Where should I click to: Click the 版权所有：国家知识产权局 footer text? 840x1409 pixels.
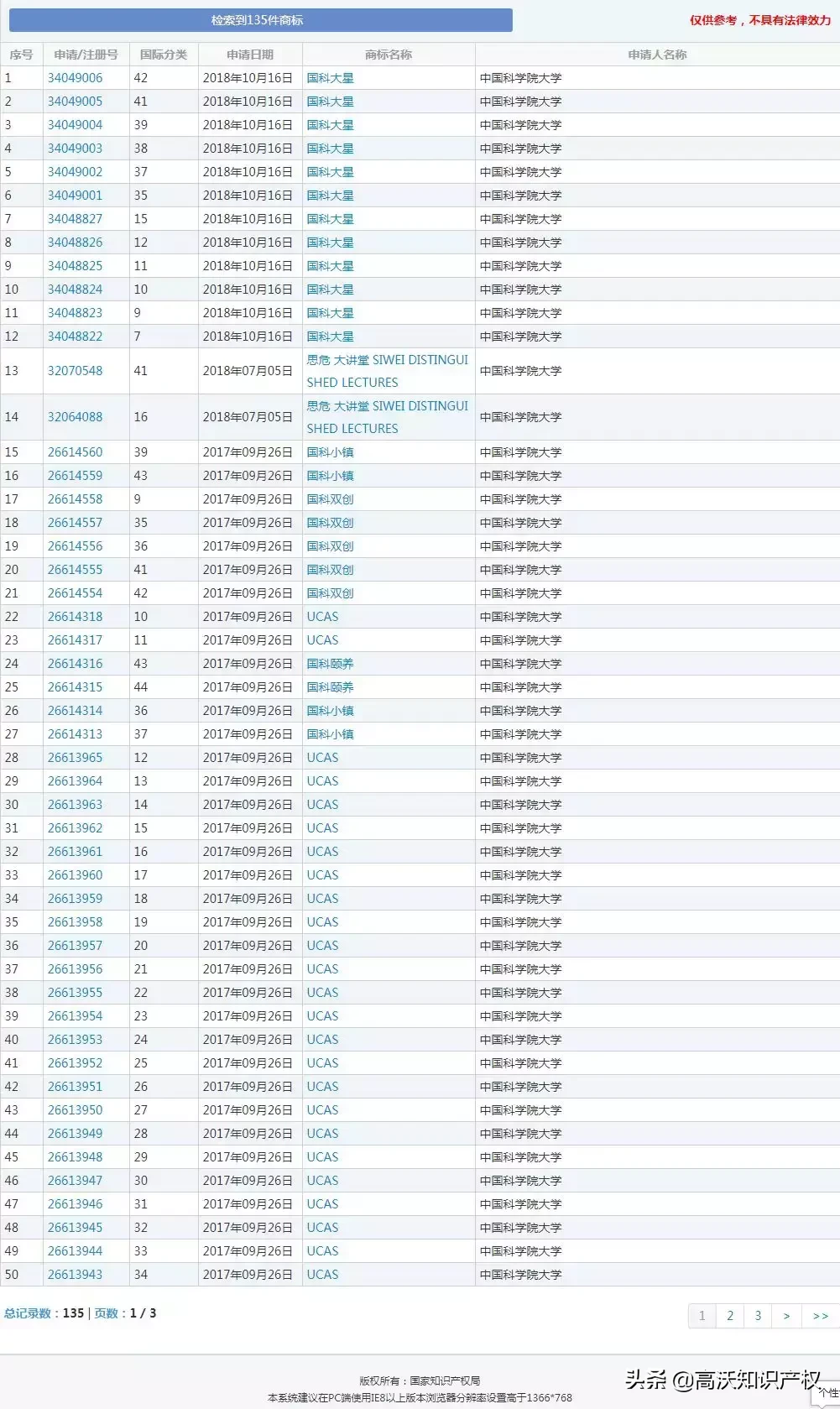[x=420, y=1380]
